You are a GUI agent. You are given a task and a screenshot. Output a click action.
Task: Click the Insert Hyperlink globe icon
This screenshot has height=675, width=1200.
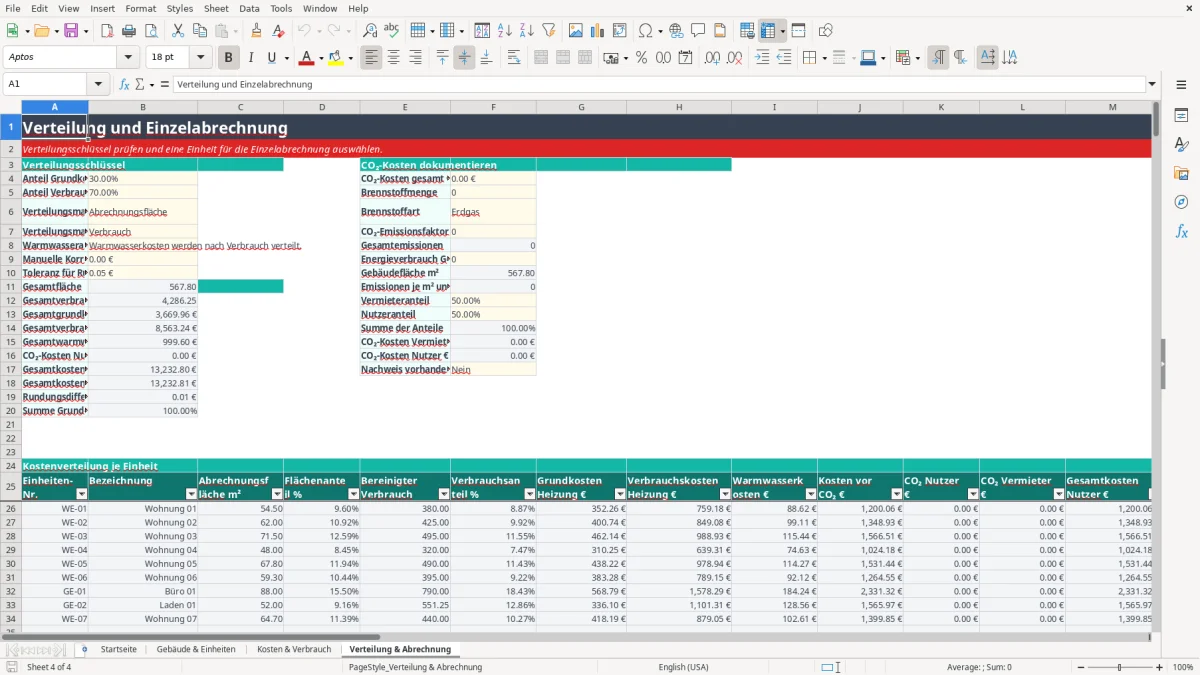coord(676,31)
